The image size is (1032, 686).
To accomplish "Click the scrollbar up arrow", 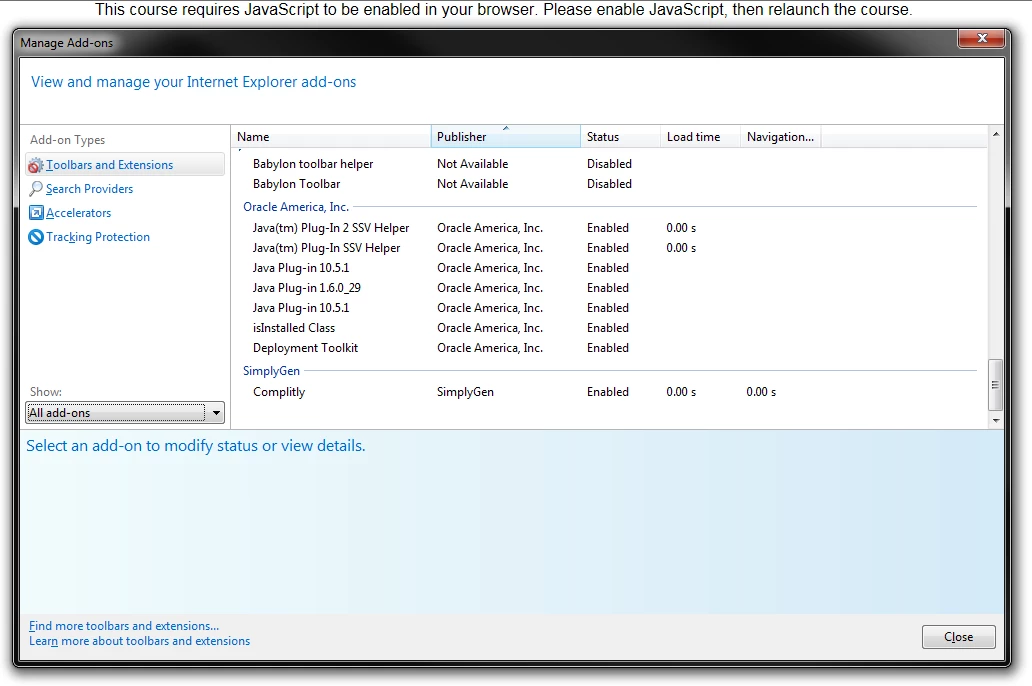I will [x=996, y=134].
